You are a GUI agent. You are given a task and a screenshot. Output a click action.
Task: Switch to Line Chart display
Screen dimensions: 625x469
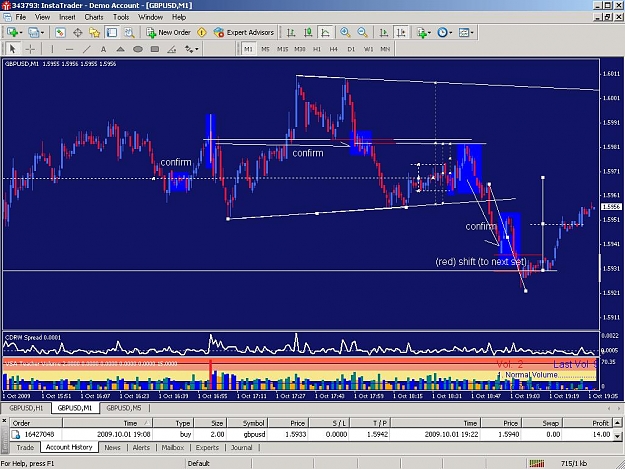click(x=325, y=33)
